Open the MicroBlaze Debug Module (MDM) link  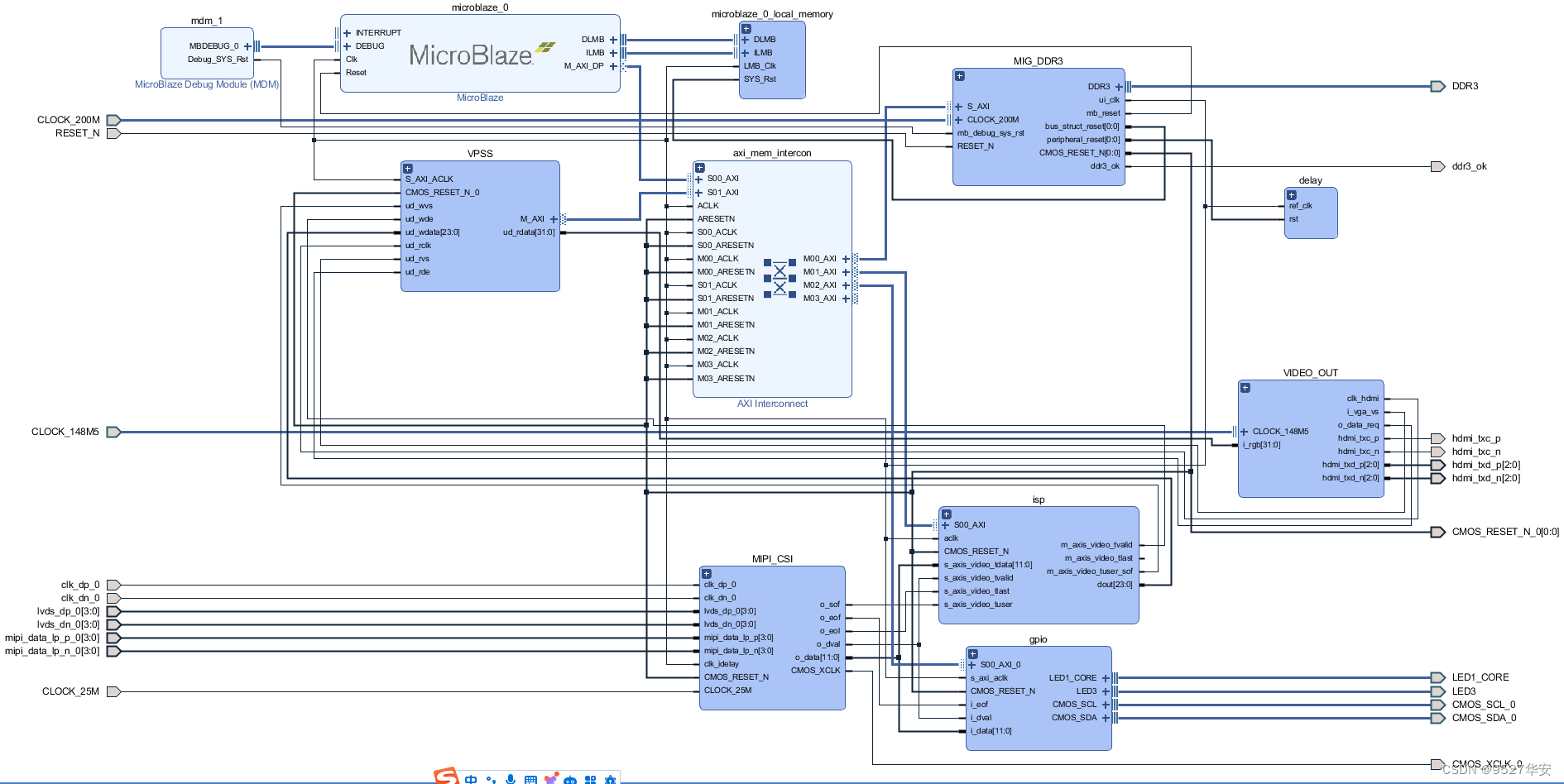click(x=207, y=84)
